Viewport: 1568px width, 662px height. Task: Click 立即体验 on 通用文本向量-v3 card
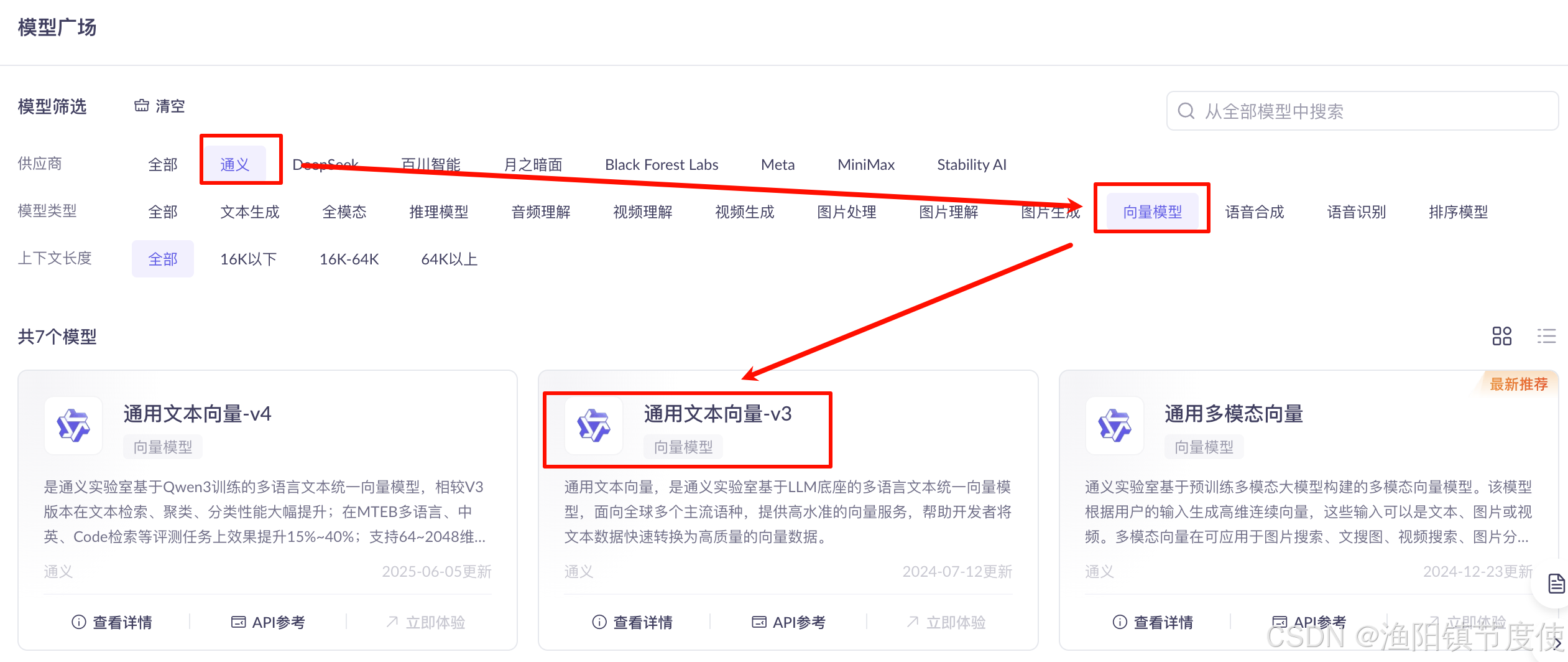[x=956, y=622]
